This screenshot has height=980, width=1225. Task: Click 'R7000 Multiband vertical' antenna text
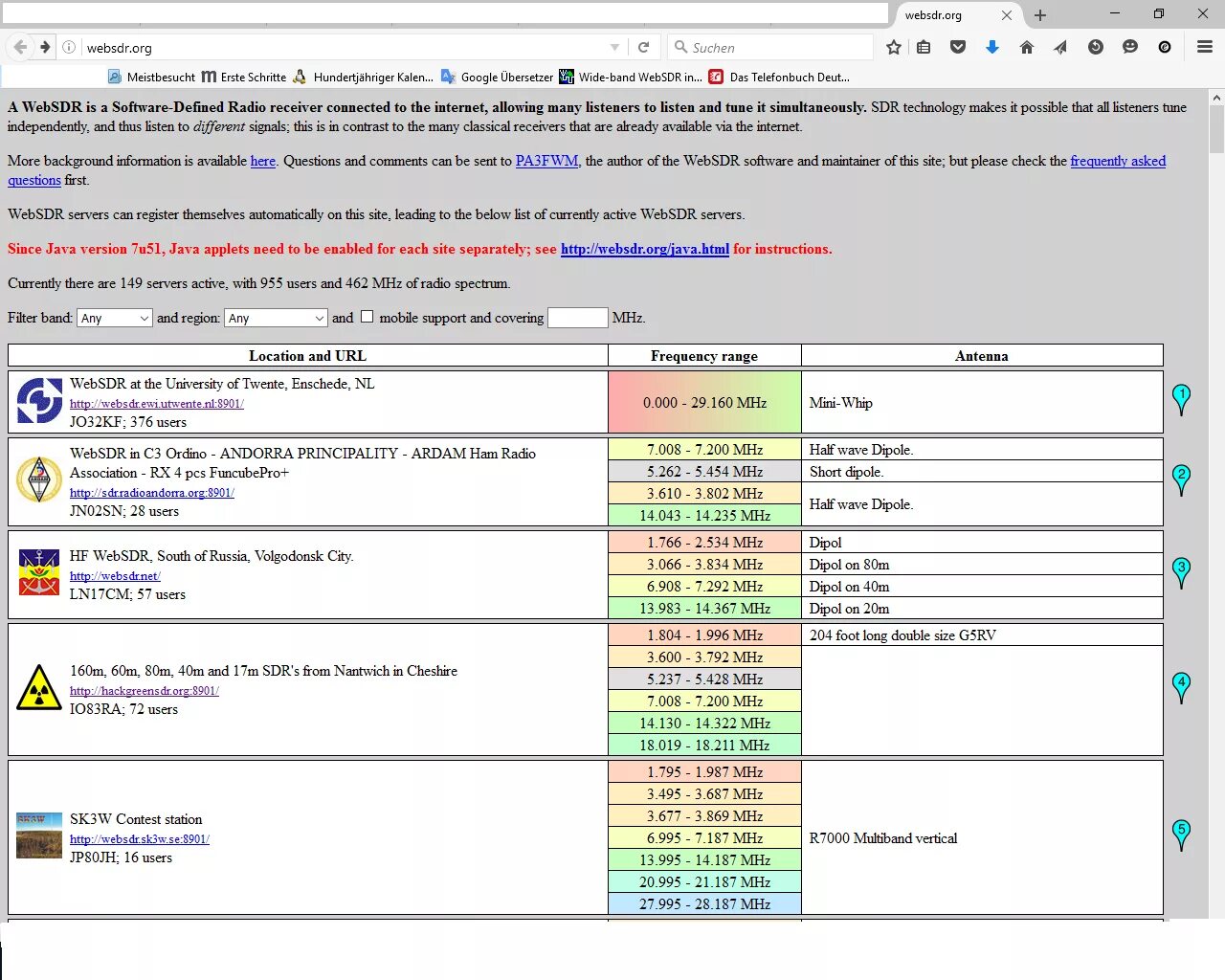click(883, 838)
